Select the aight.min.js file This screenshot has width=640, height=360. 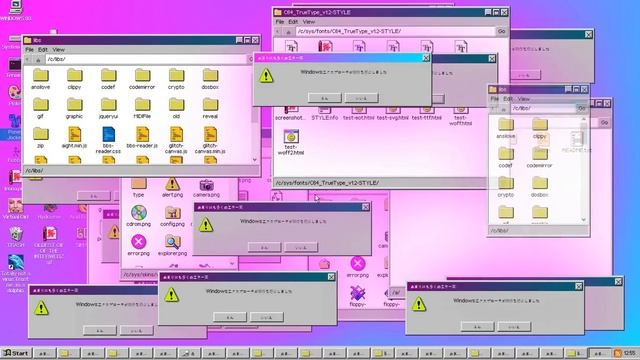pyautogui.click(x=74, y=138)
